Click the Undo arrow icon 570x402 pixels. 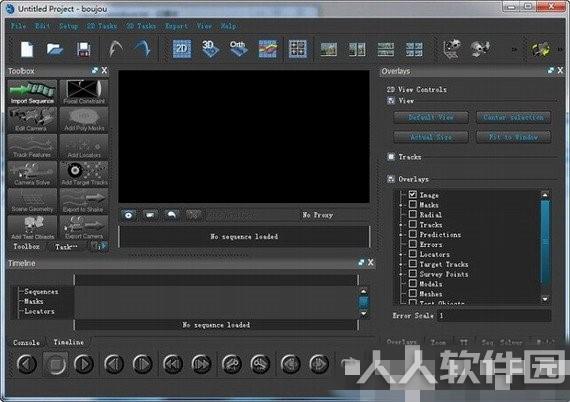point(115,49)
